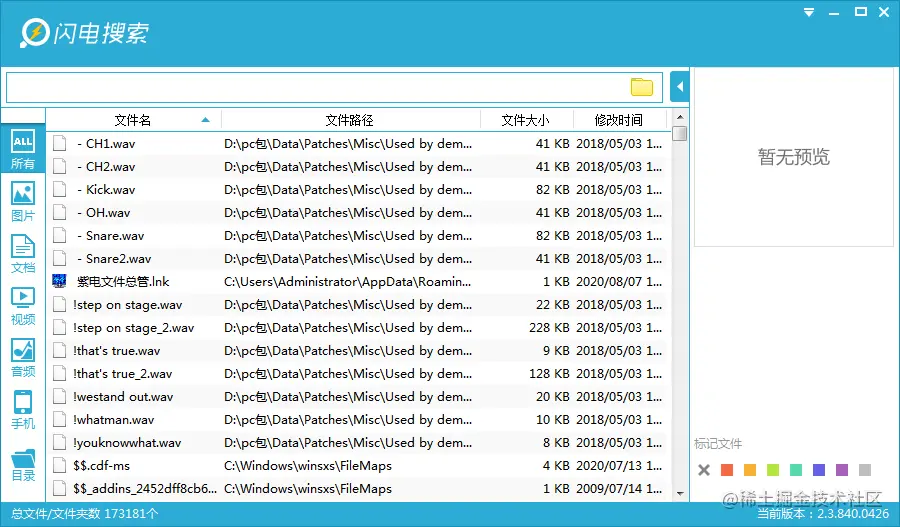Click the 2009/07/14 modified date
900x527 pixels.
point(619,489)
